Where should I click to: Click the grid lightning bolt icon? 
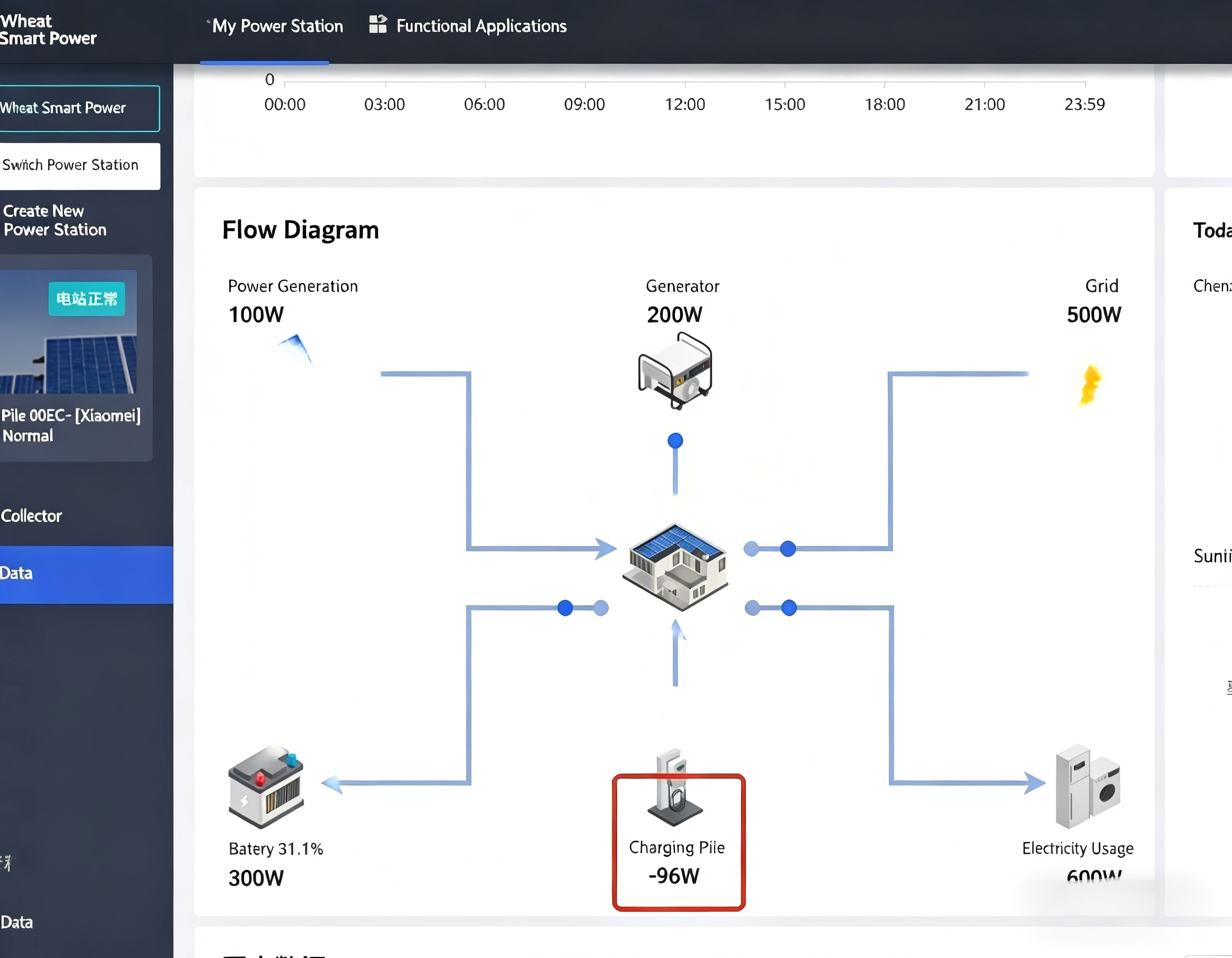pyautogui.click(x=1090, y=385)
